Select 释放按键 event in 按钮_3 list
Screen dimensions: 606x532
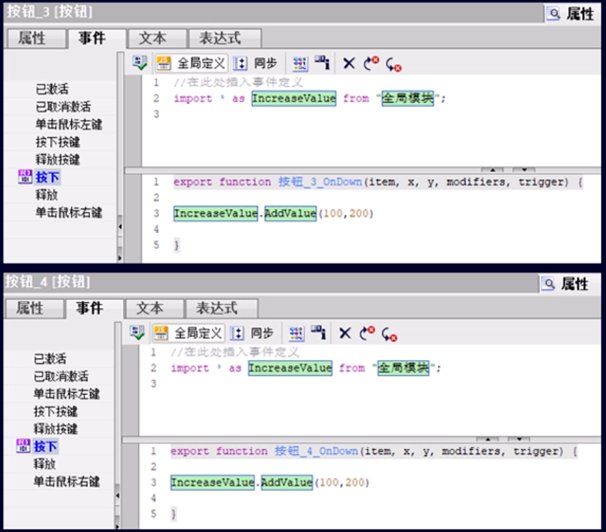click(58, 160)
